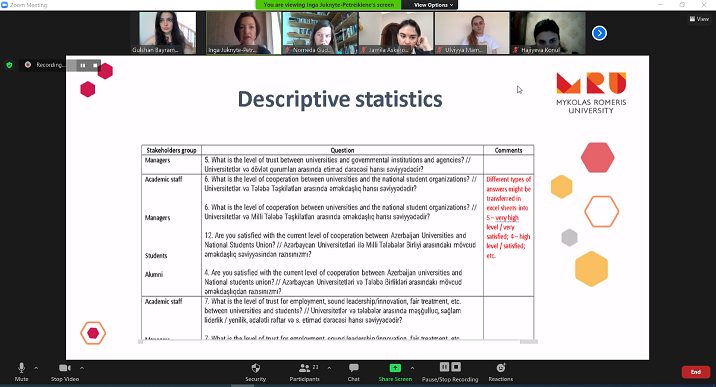Viewport: 716px width, 387px height.
Task: Open share options arrow beside Share Screen
Action: (412, 368)
